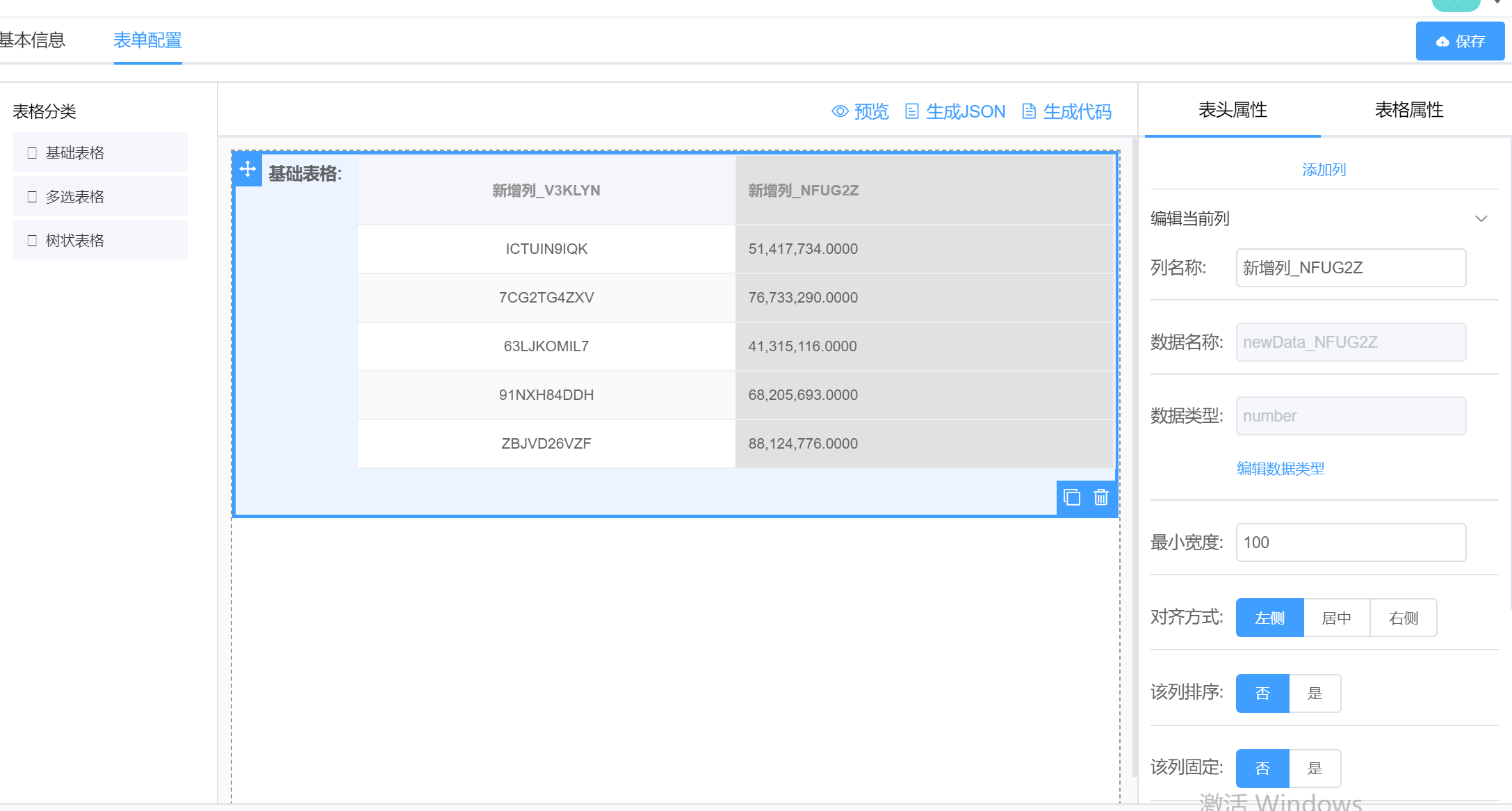The height and width of the screenshot is (811, 1512).
Task: Click the 编辑数据类型 link
Action: tap(1281, 469)
